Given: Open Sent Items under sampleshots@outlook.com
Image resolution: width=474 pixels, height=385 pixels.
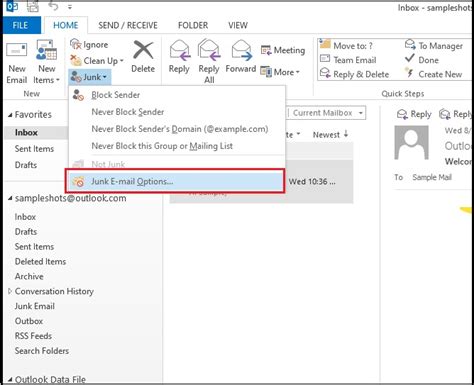Looking at the screenshot, I should pos(34,247).
